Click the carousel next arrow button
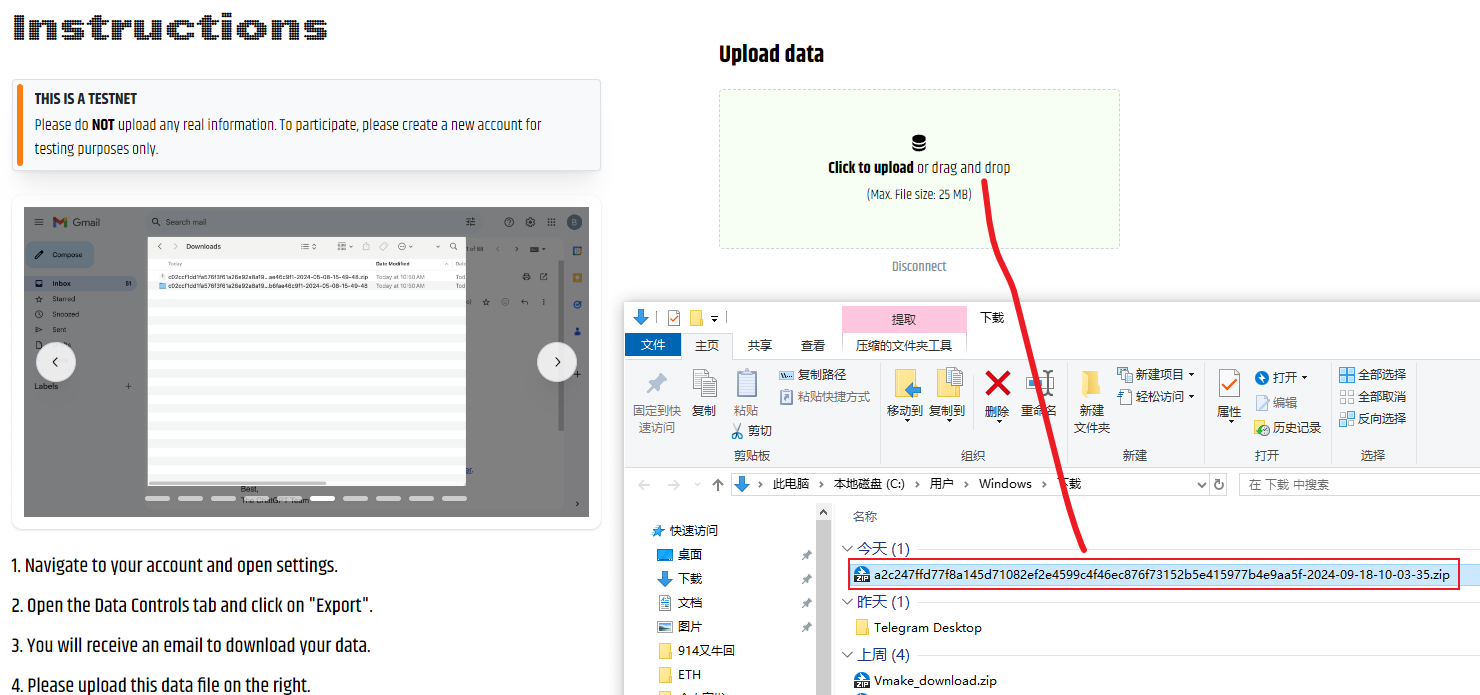Image resolution: width=1480 pixels, height=695 pixels. pyautogui.click(x=557, y=361)
